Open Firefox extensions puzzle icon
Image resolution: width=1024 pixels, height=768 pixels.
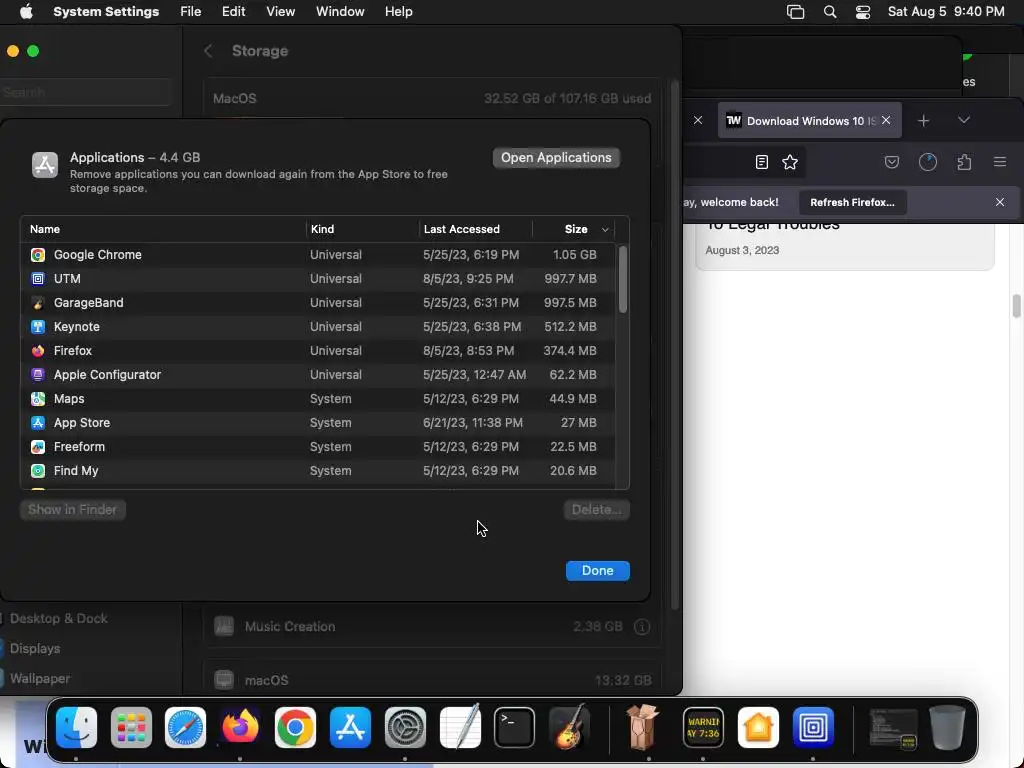pos(964,162)
